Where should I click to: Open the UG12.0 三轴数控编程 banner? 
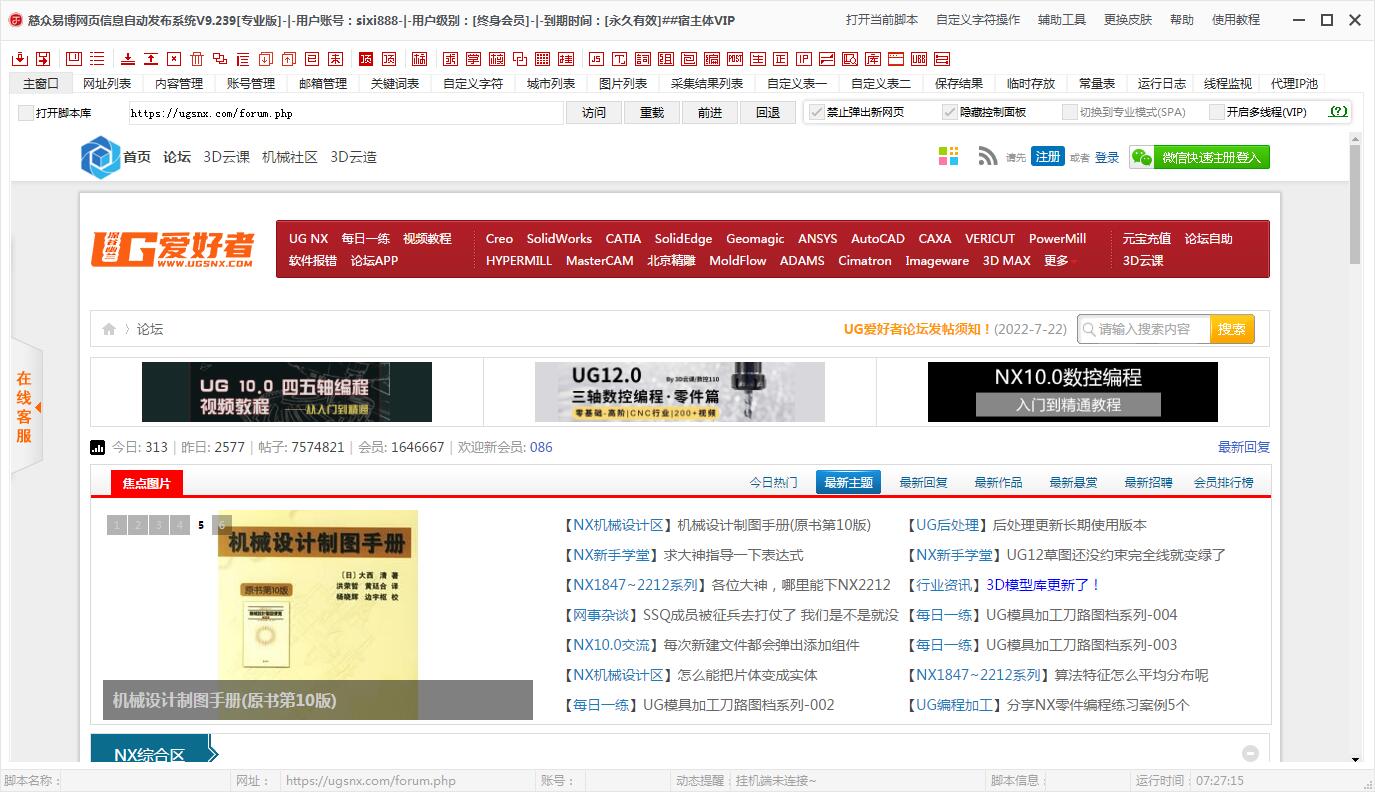[x=680, y=392]
